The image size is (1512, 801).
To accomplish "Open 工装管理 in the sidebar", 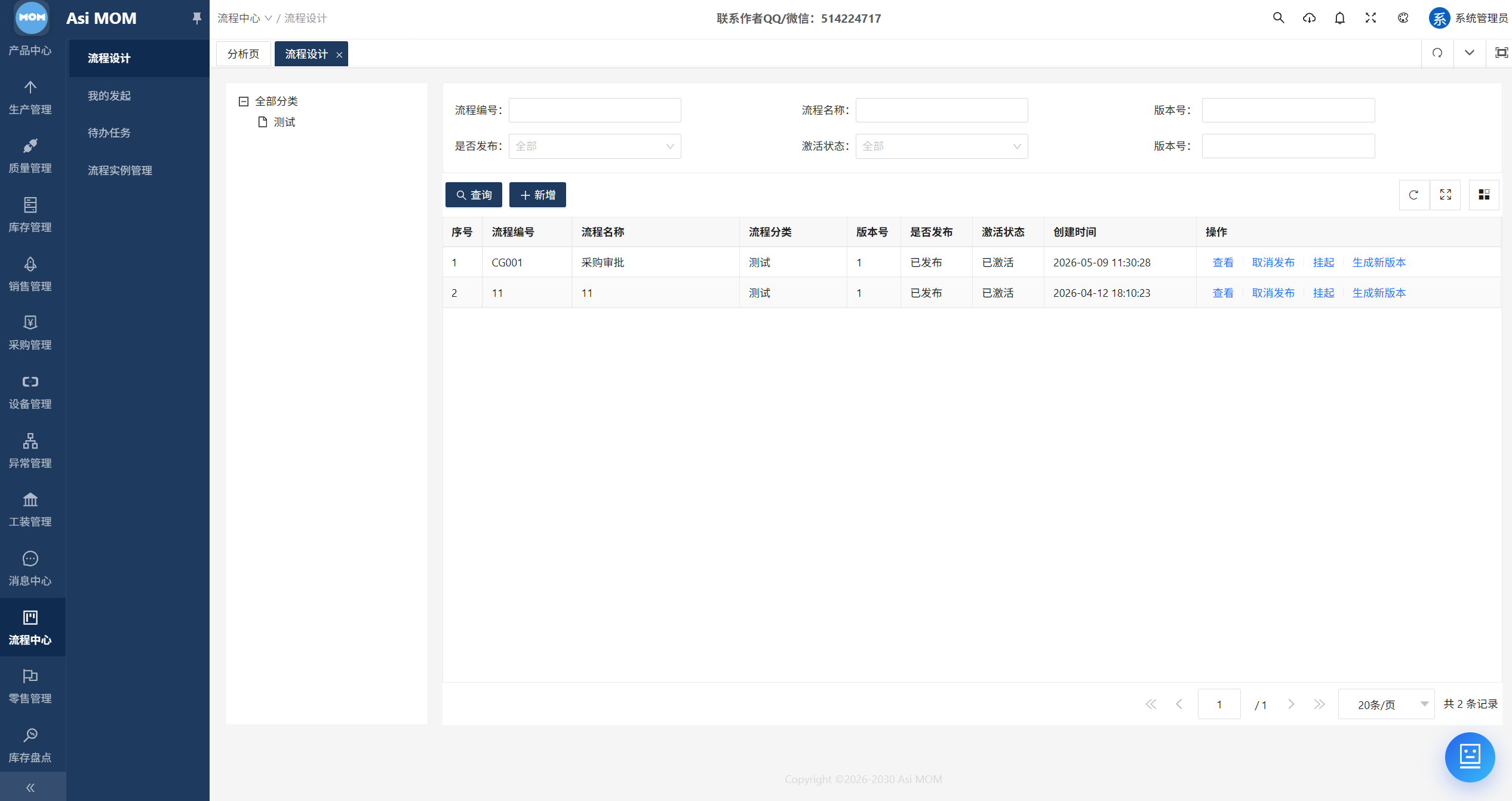I will coord(30,510).
